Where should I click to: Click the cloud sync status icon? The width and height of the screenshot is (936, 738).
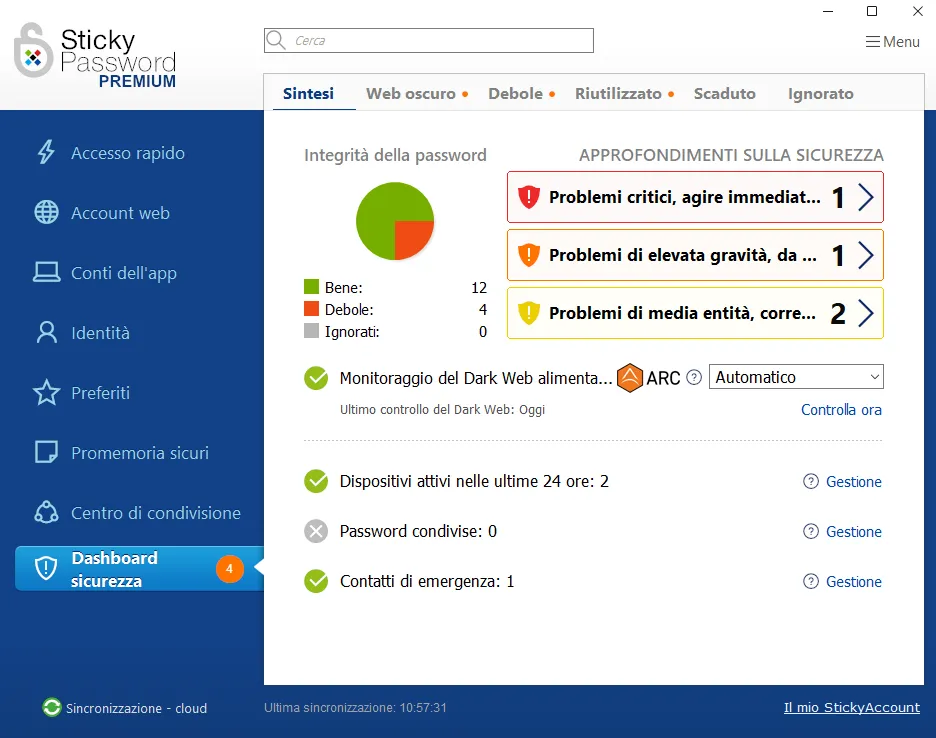[x=52, y=708]
